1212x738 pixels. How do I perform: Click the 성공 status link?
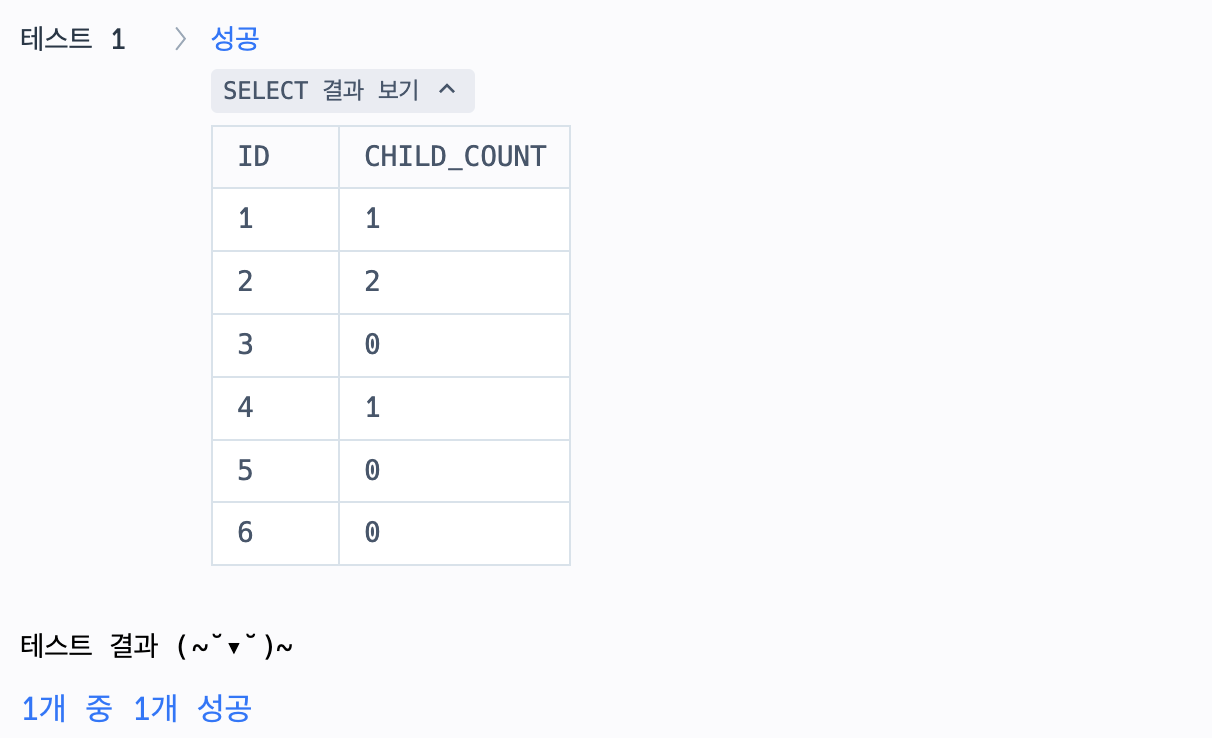[x=235, y=39]
